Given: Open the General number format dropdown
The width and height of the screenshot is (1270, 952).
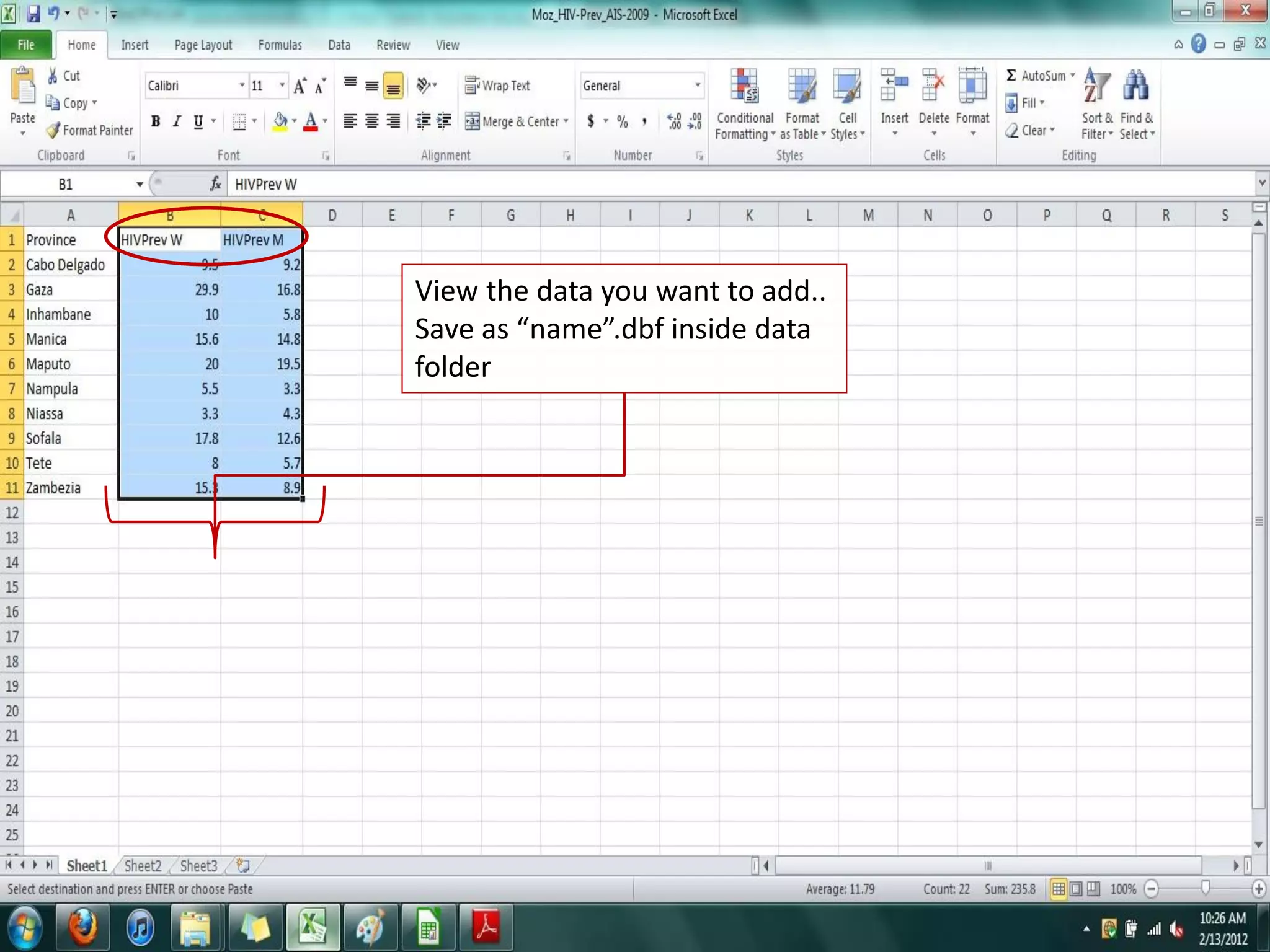Looking at the screenshot, I should tap(698, 86).
